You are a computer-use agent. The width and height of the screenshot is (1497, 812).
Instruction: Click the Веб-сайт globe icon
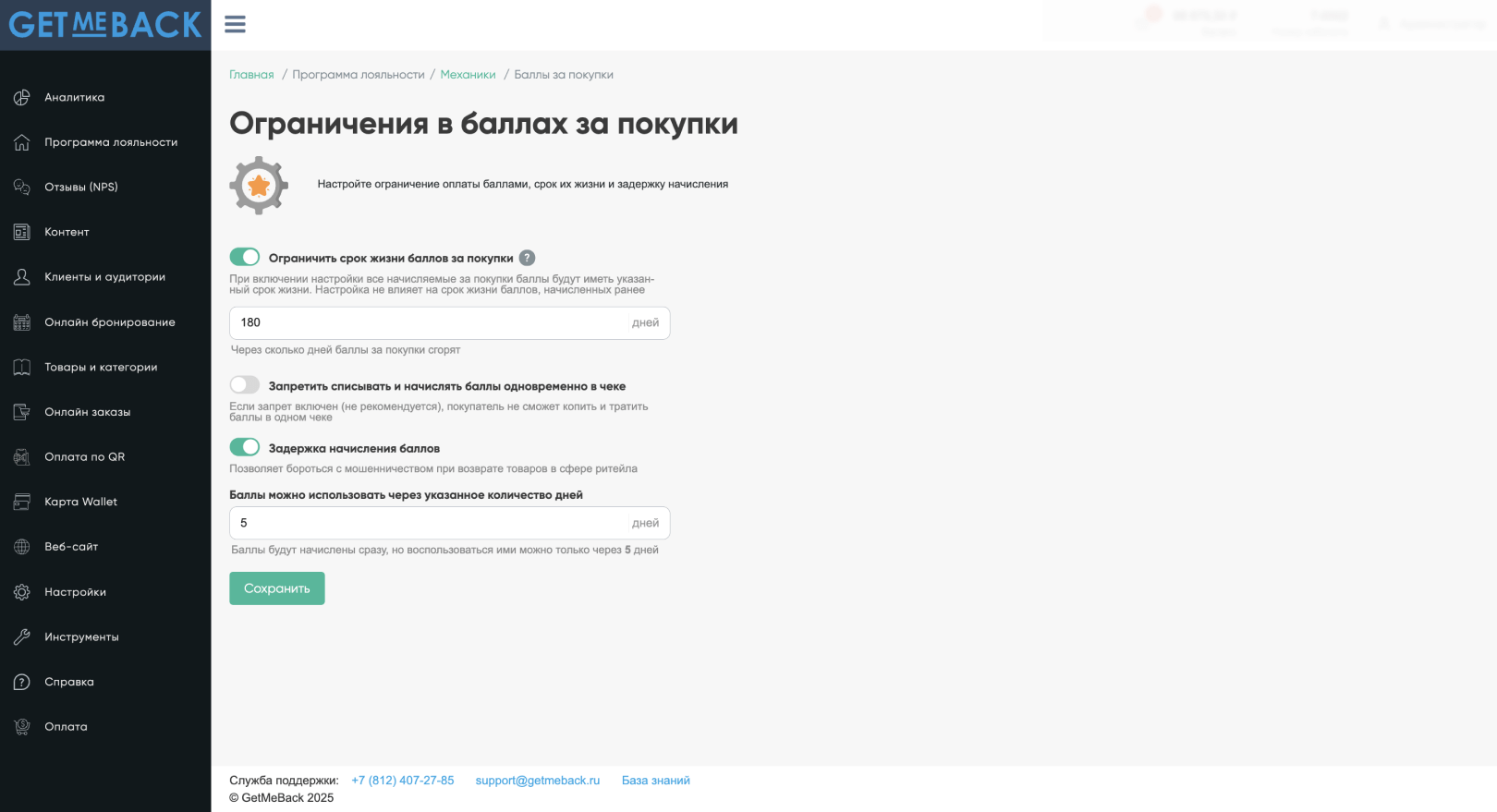pos(22,547)
